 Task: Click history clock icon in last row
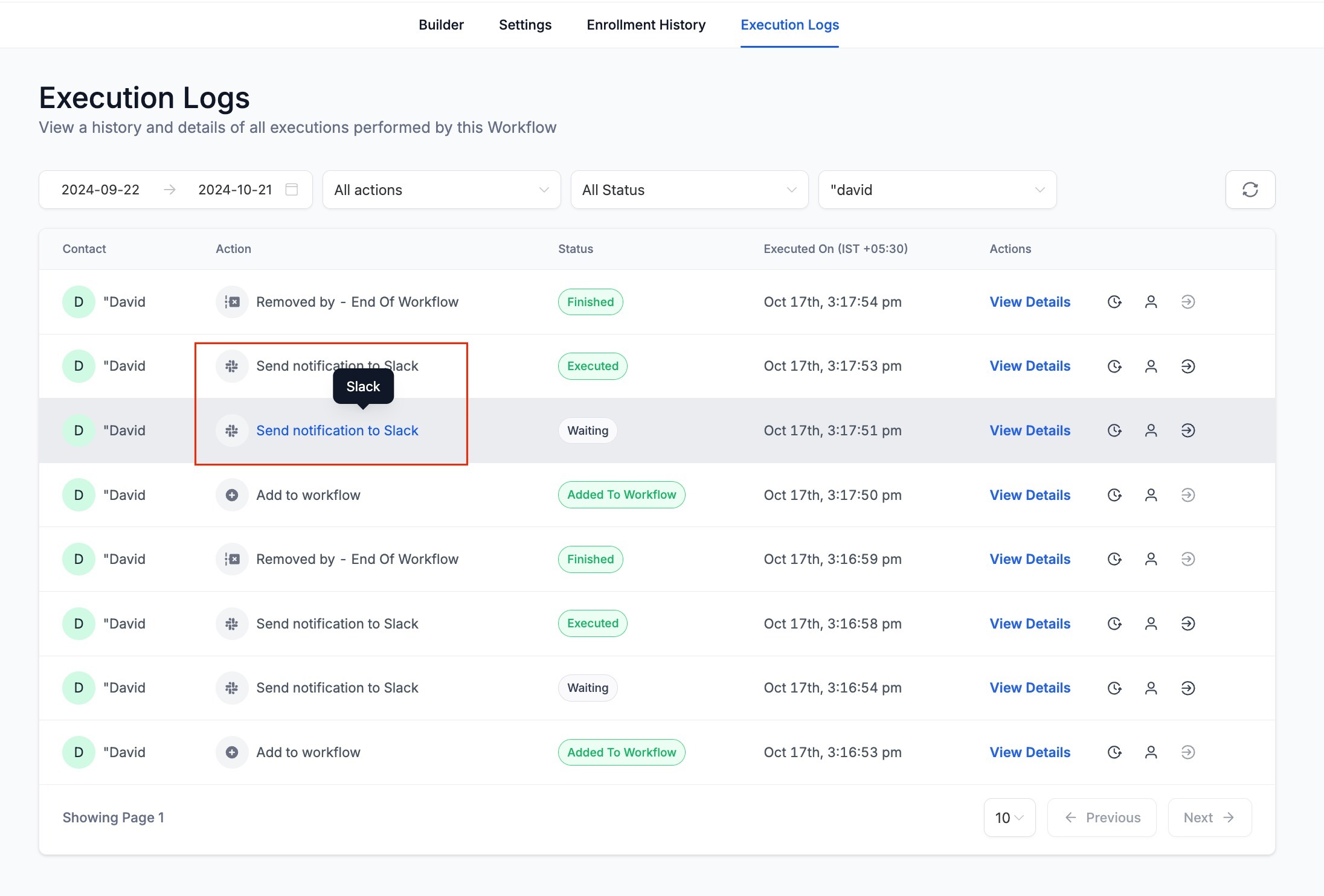1114,752
